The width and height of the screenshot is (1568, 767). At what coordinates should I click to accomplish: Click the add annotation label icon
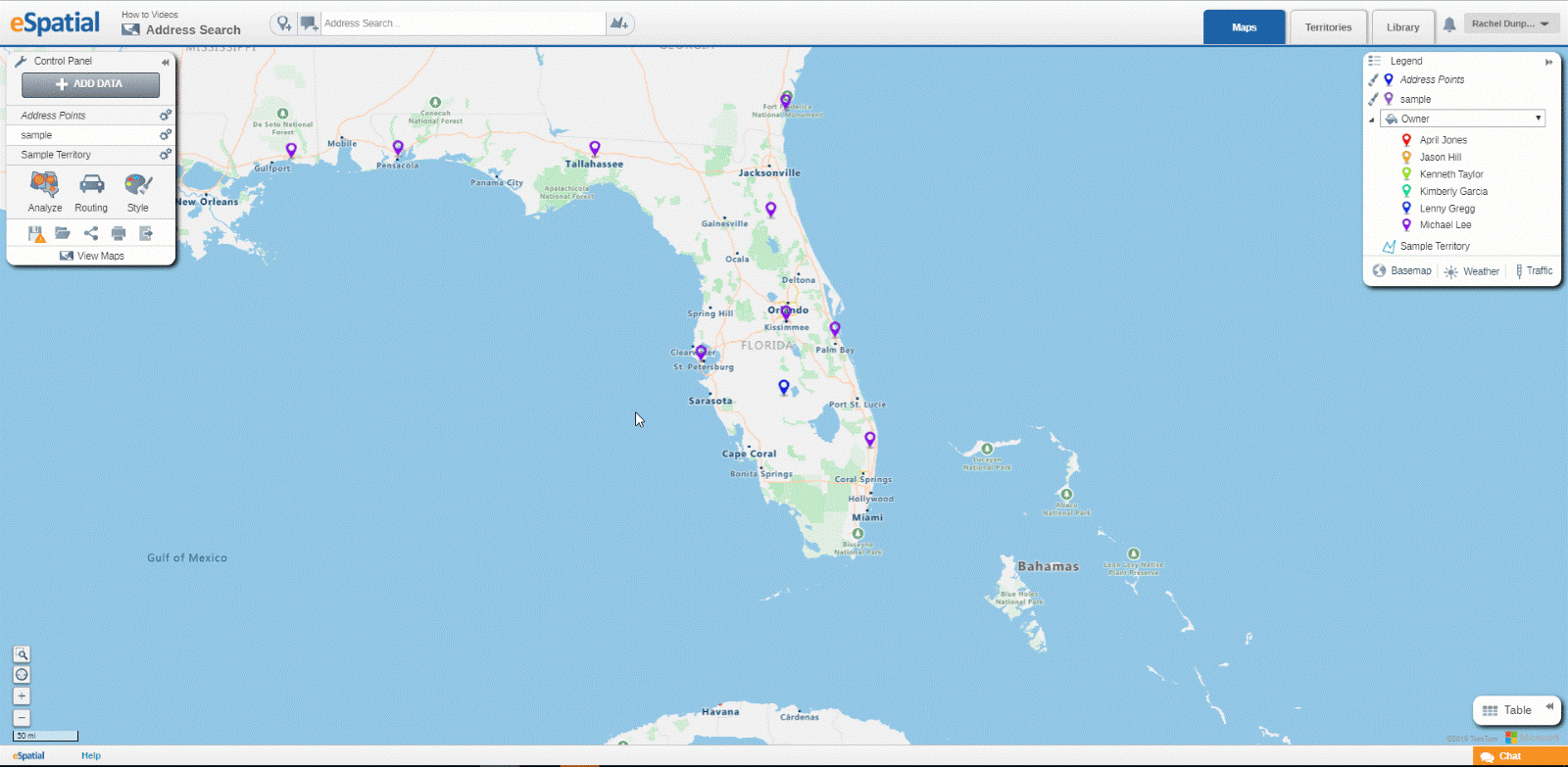click(x=309, y=24)
